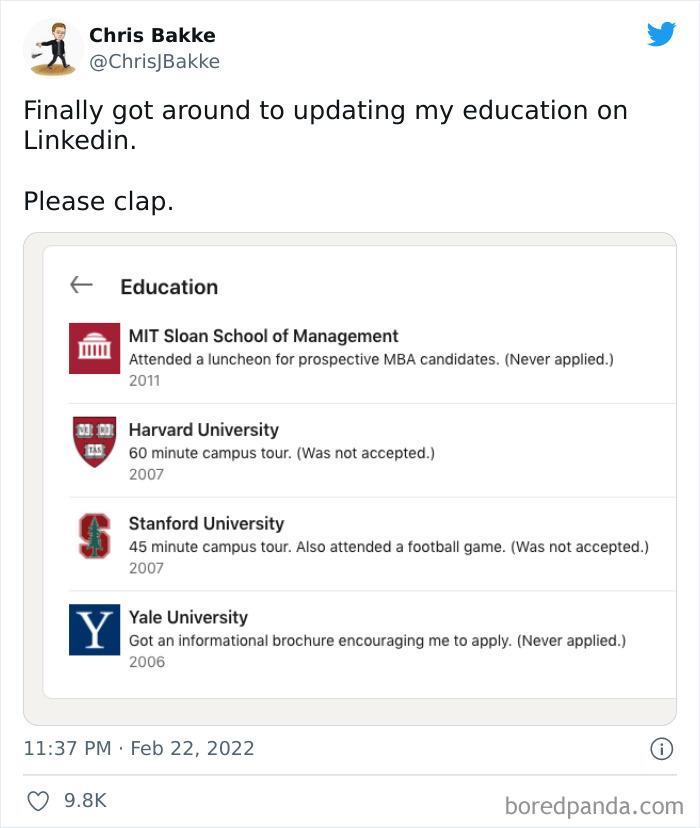Select the Harvard University entry title
Screen dimensions: 700x828
203,430
